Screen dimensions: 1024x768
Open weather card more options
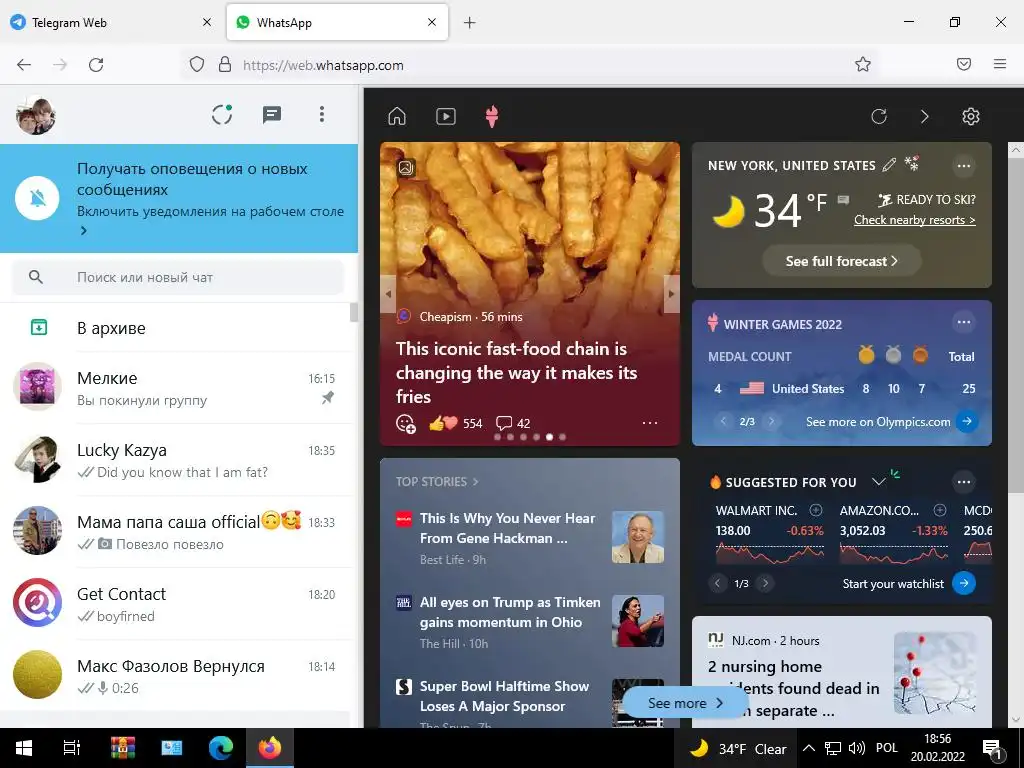coord(963,166)
